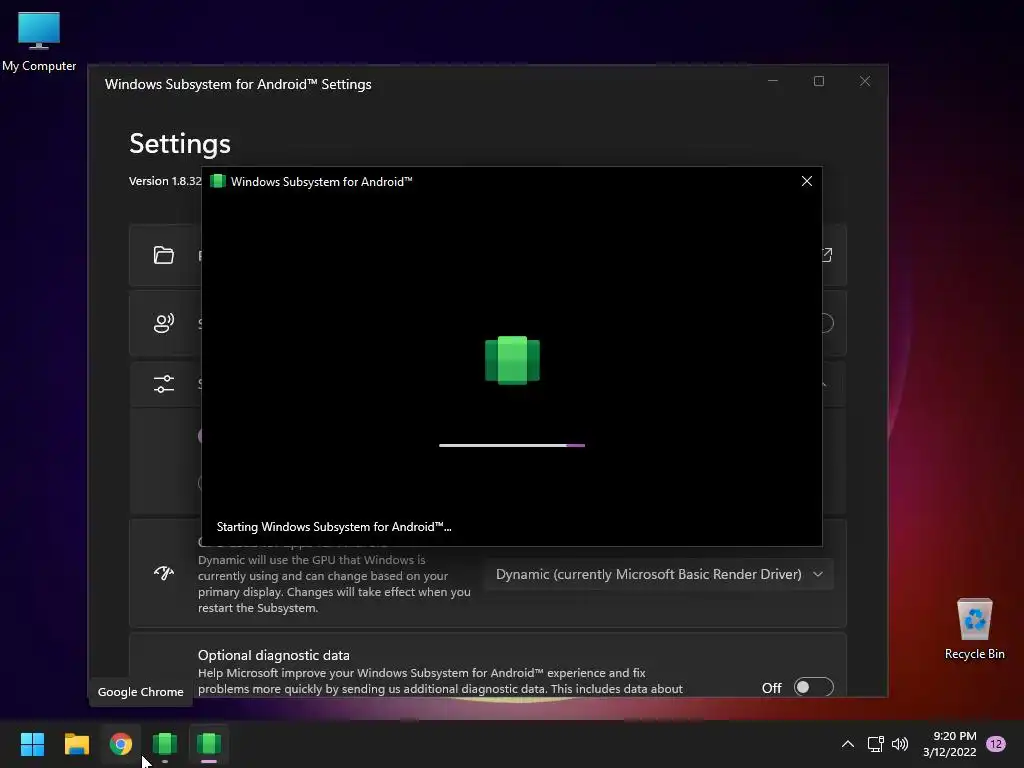
Task: Toggle Optional diagnostic data switch
Action: click(813, 687)
